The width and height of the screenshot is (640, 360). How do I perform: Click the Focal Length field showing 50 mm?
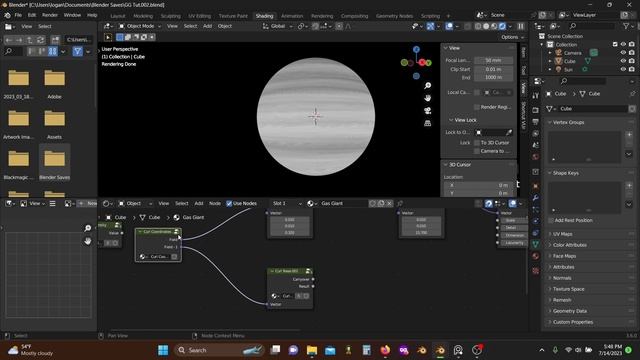[x=493, y=60]
